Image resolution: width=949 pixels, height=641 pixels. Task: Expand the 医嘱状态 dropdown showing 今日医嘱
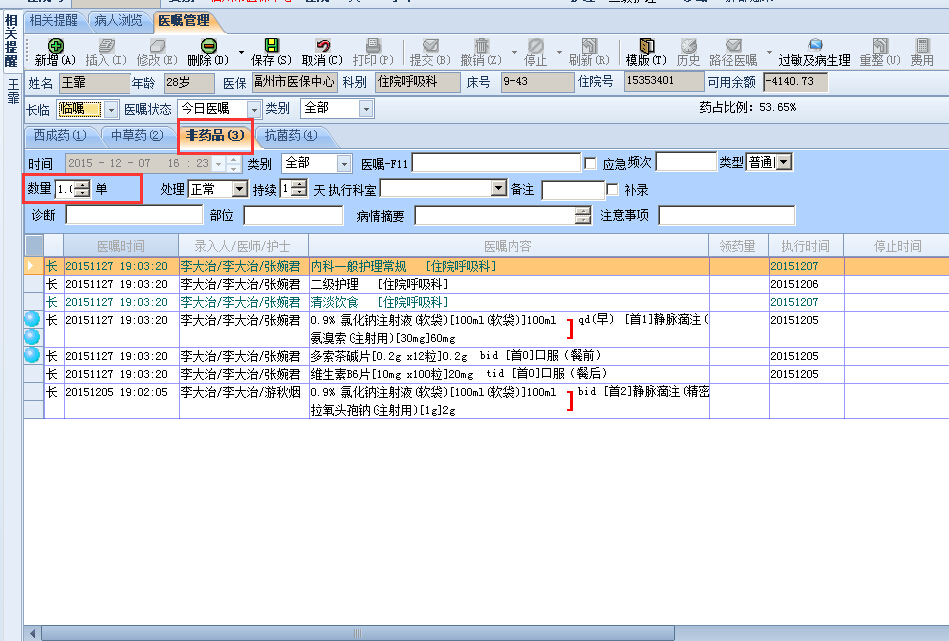coord(254,110)
